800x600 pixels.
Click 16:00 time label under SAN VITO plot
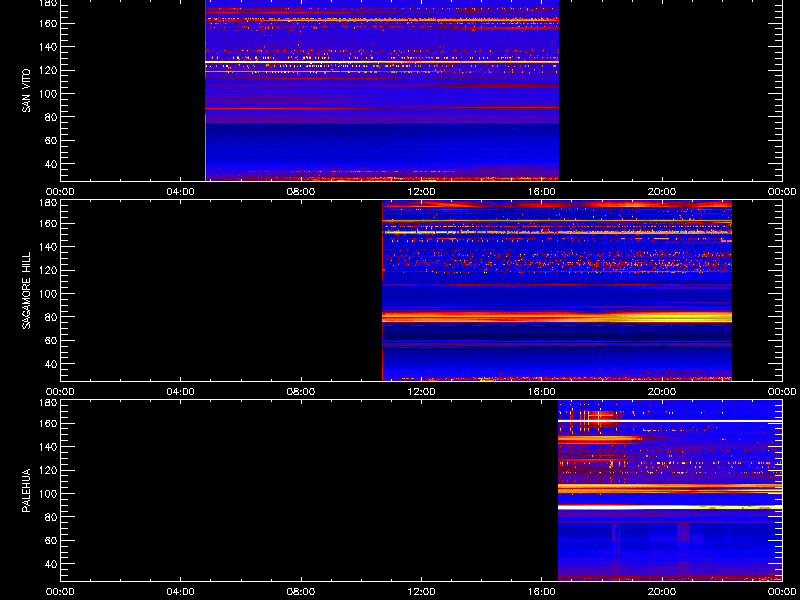pos(542,192)
